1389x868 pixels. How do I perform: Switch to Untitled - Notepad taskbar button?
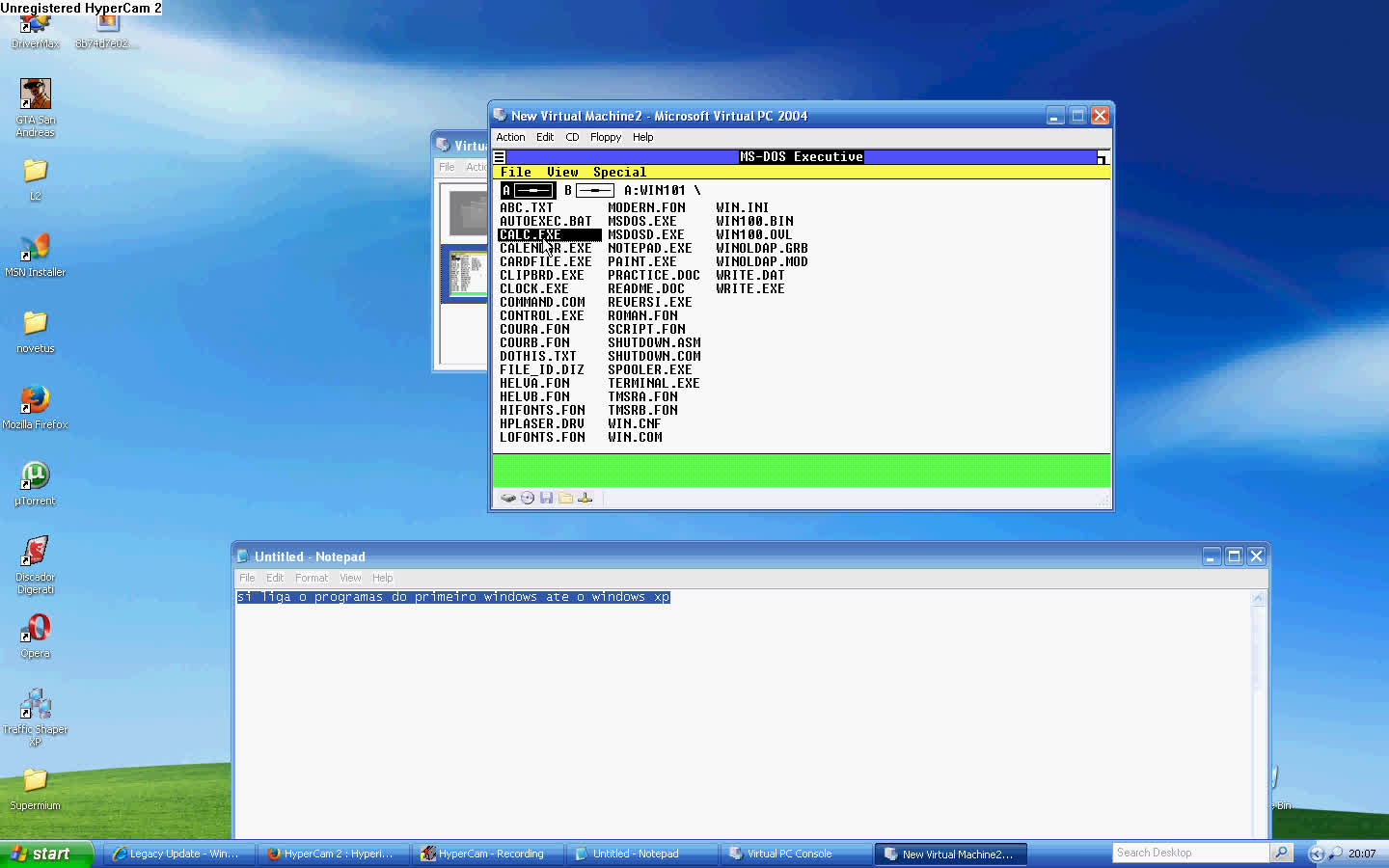tap(641, 854)
